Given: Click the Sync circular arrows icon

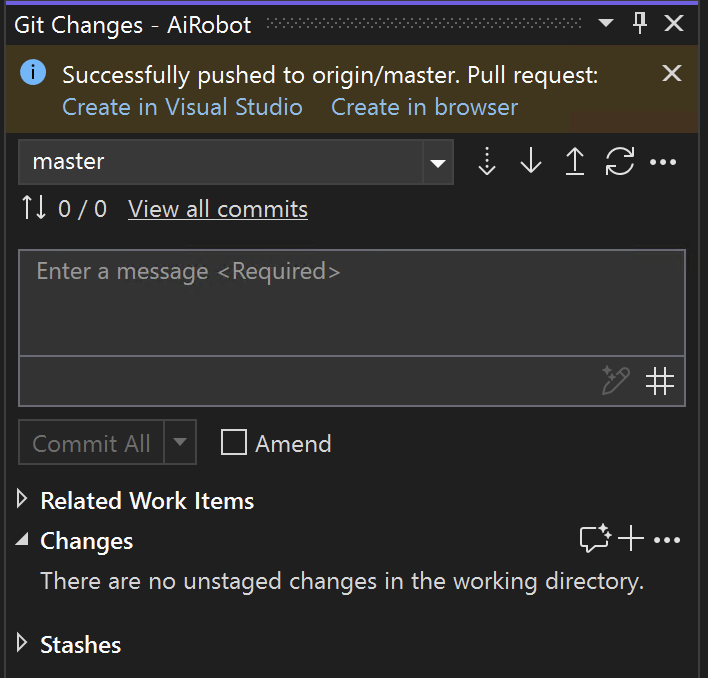Looking at the screenshot, I should [620, 161].
